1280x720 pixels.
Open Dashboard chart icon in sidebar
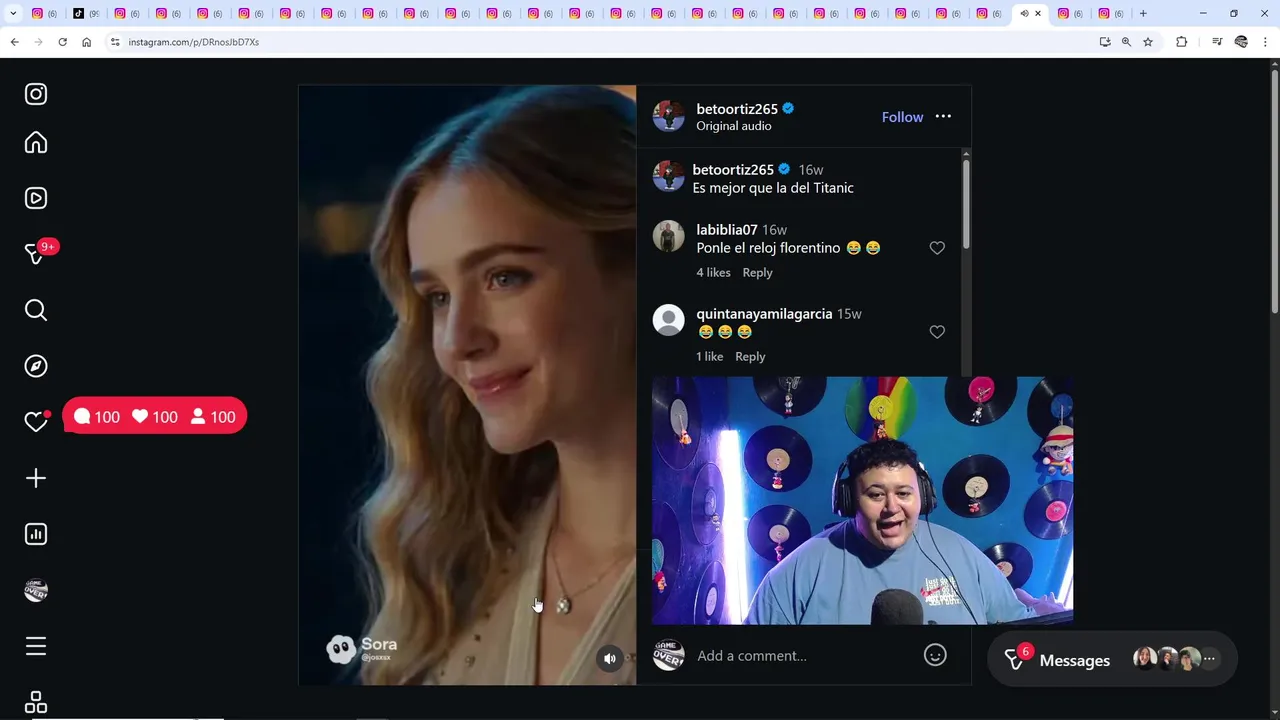point(36,534)
